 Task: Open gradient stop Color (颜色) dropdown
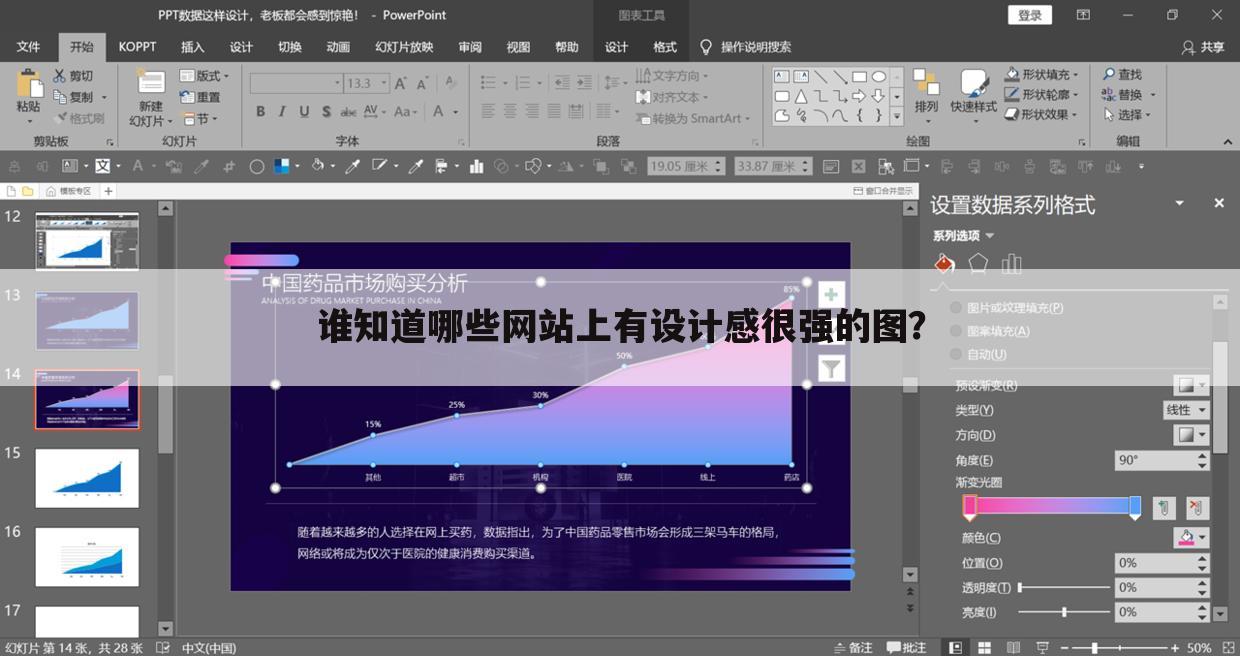click(x=1191, y=538)
